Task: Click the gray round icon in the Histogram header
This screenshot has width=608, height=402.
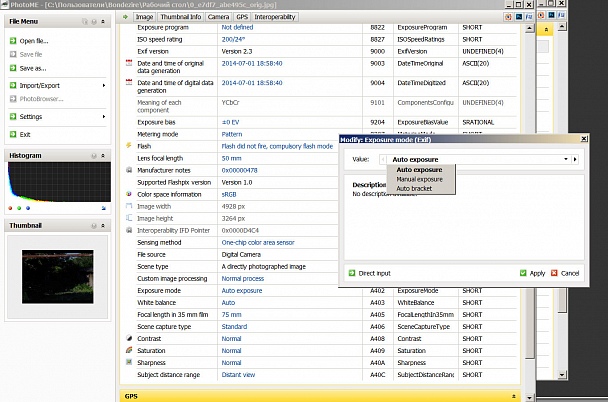Action: coord(94,156)
